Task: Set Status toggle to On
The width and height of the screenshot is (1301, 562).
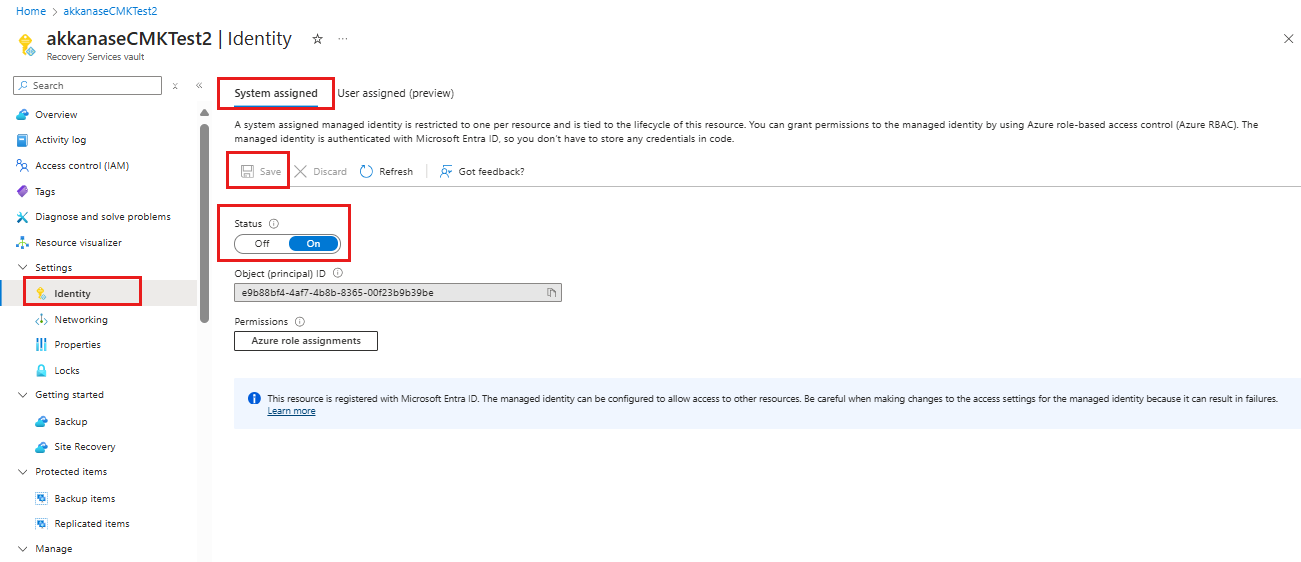Action: [x=313, y=244]
